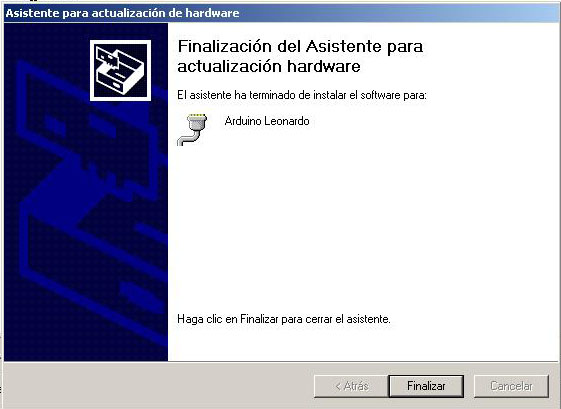Click the Arduino Leonardo device name
The image size is (561, 409).
click(267, 121)
